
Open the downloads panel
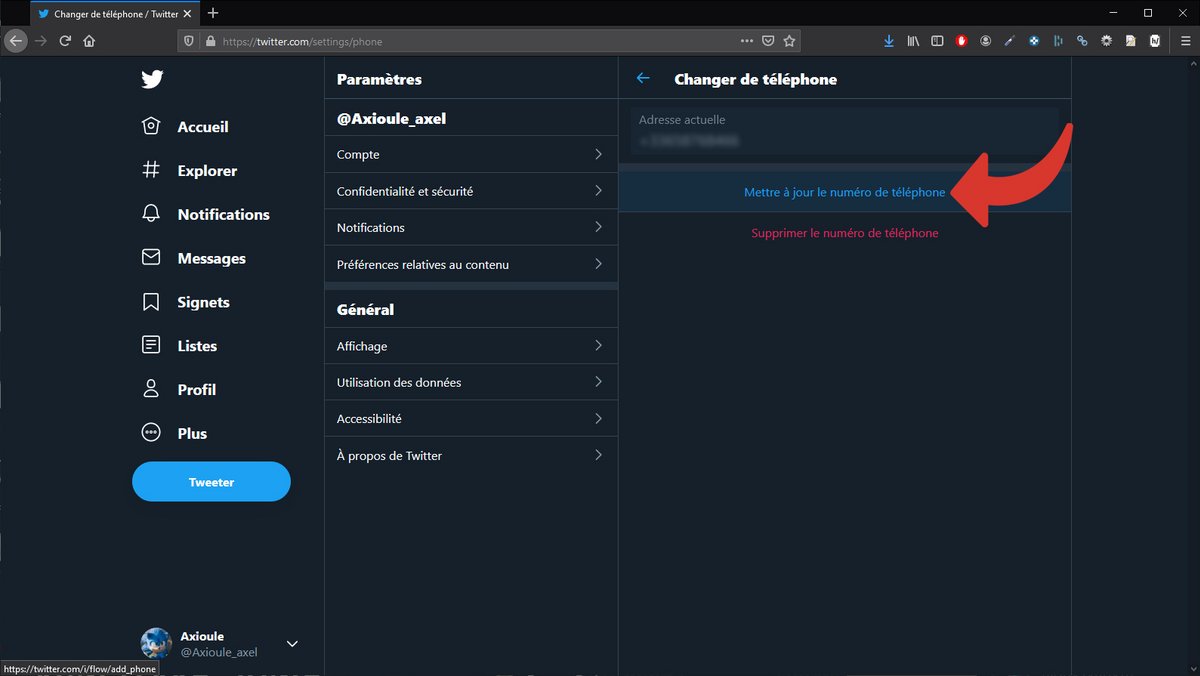[x=889, y=41]
